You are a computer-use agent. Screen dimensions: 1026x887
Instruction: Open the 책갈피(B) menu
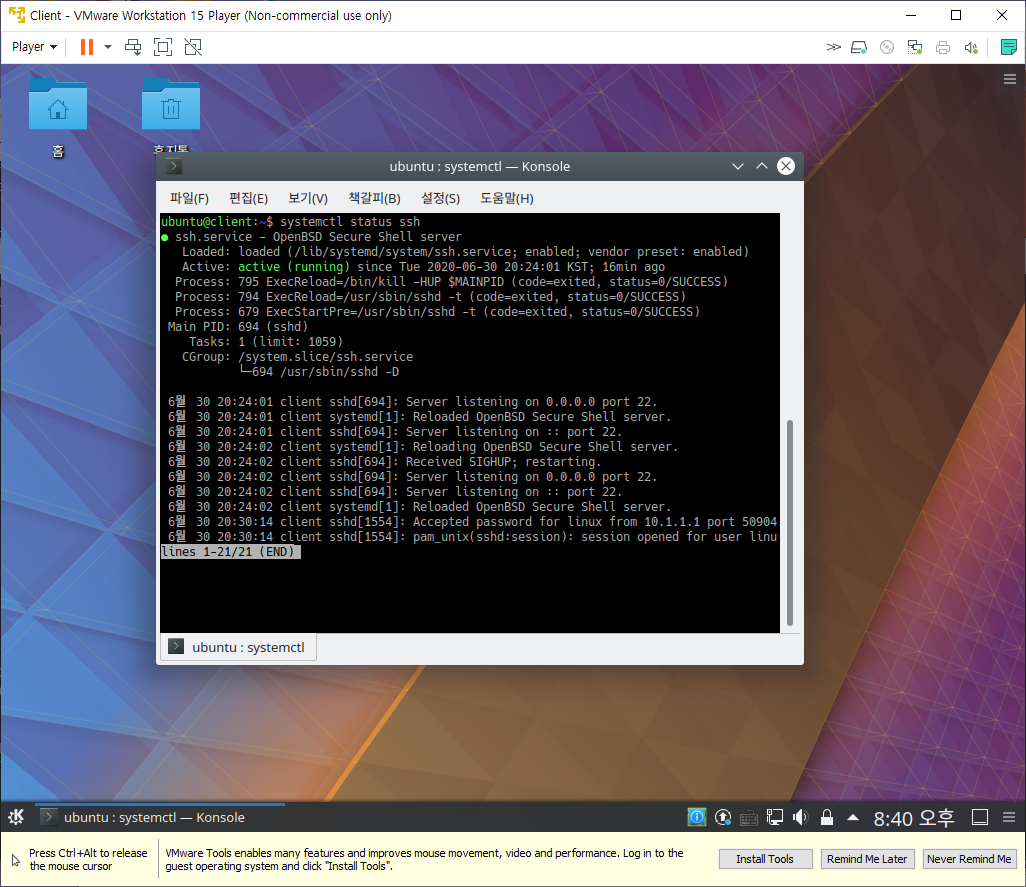[374, 198]
